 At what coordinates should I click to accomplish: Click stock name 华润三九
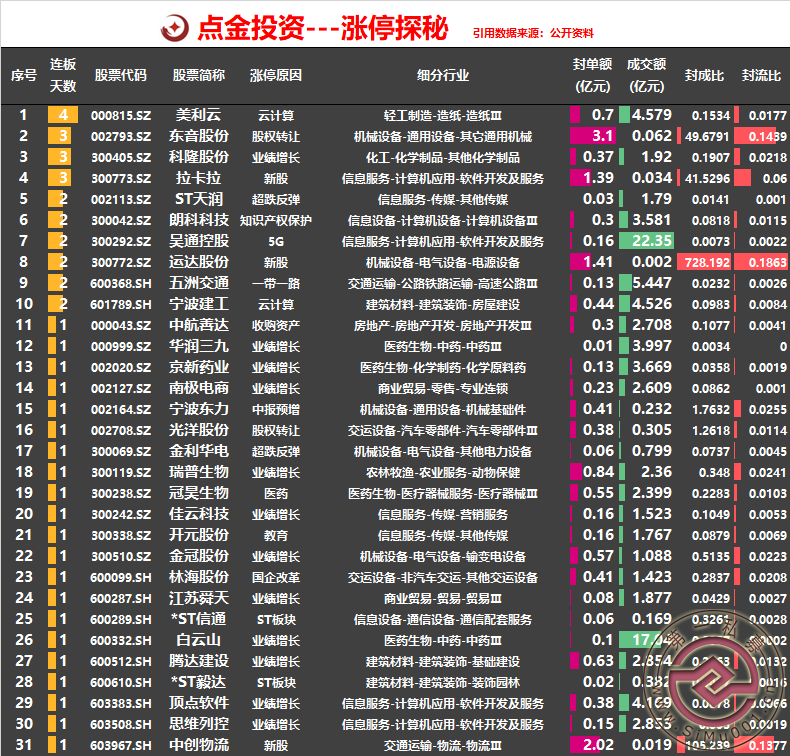coord(199,346)
